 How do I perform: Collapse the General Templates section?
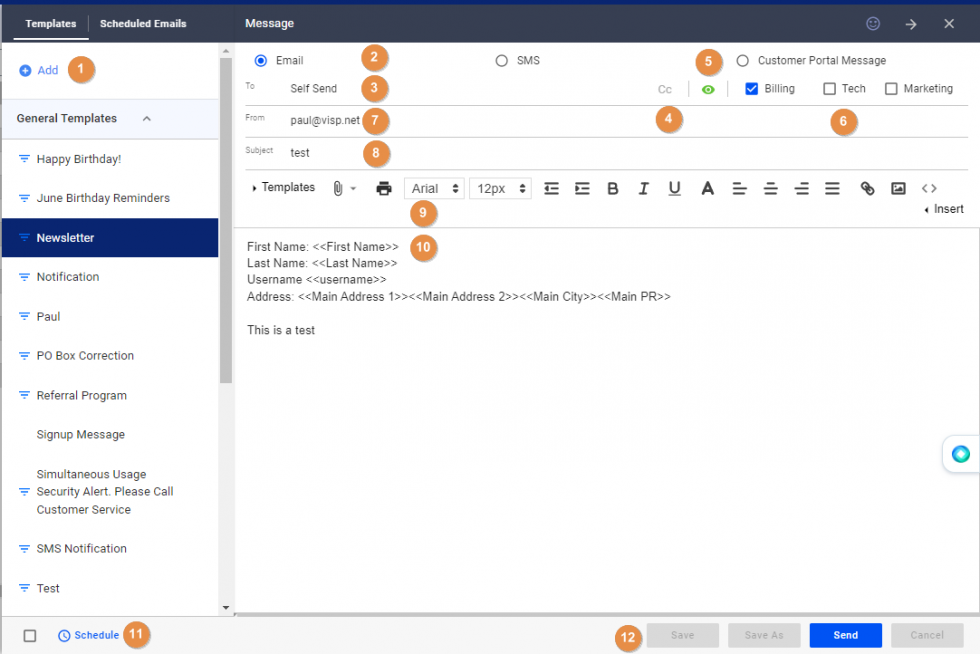tap(146, 118)
